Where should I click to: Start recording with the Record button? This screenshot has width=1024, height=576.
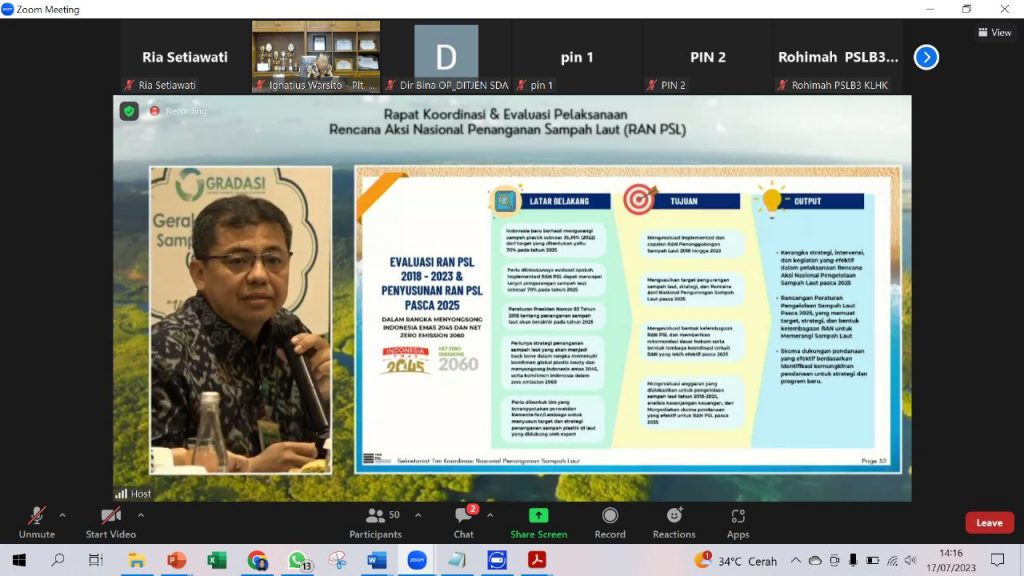click(x=610, y=521)
